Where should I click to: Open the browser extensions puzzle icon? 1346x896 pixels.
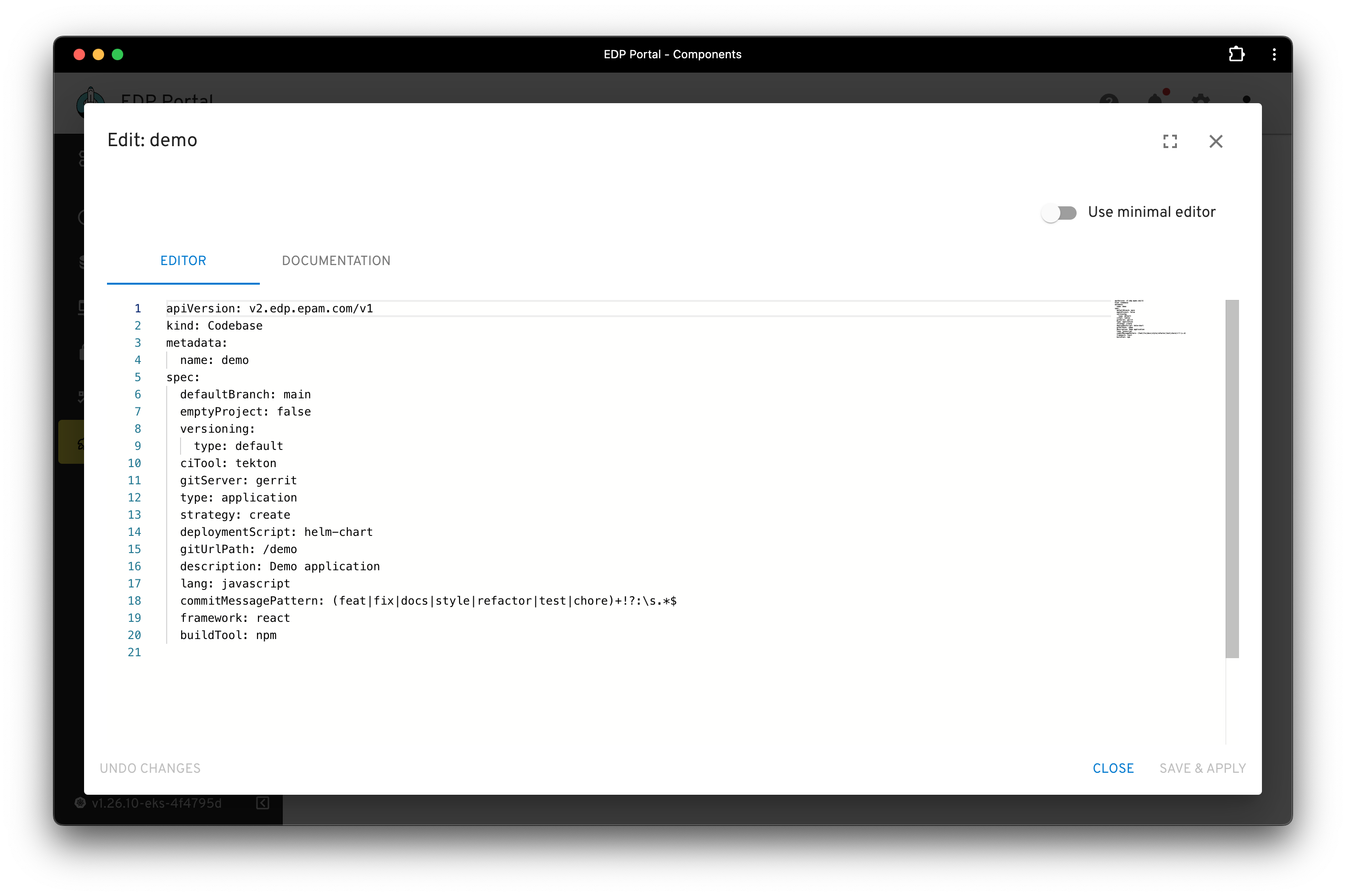(1236, 54)
